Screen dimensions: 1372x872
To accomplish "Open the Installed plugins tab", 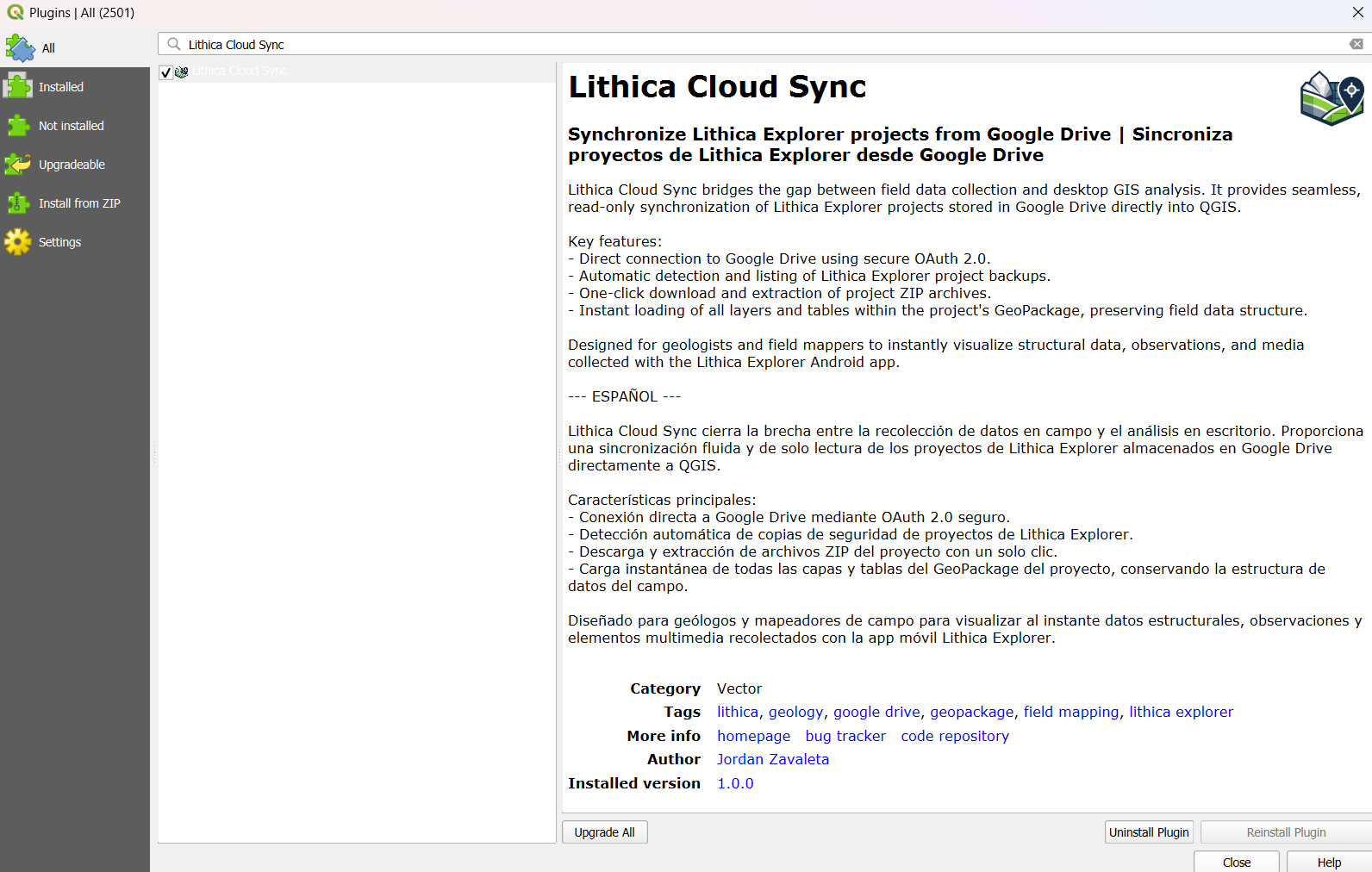I will click(75, 87).
